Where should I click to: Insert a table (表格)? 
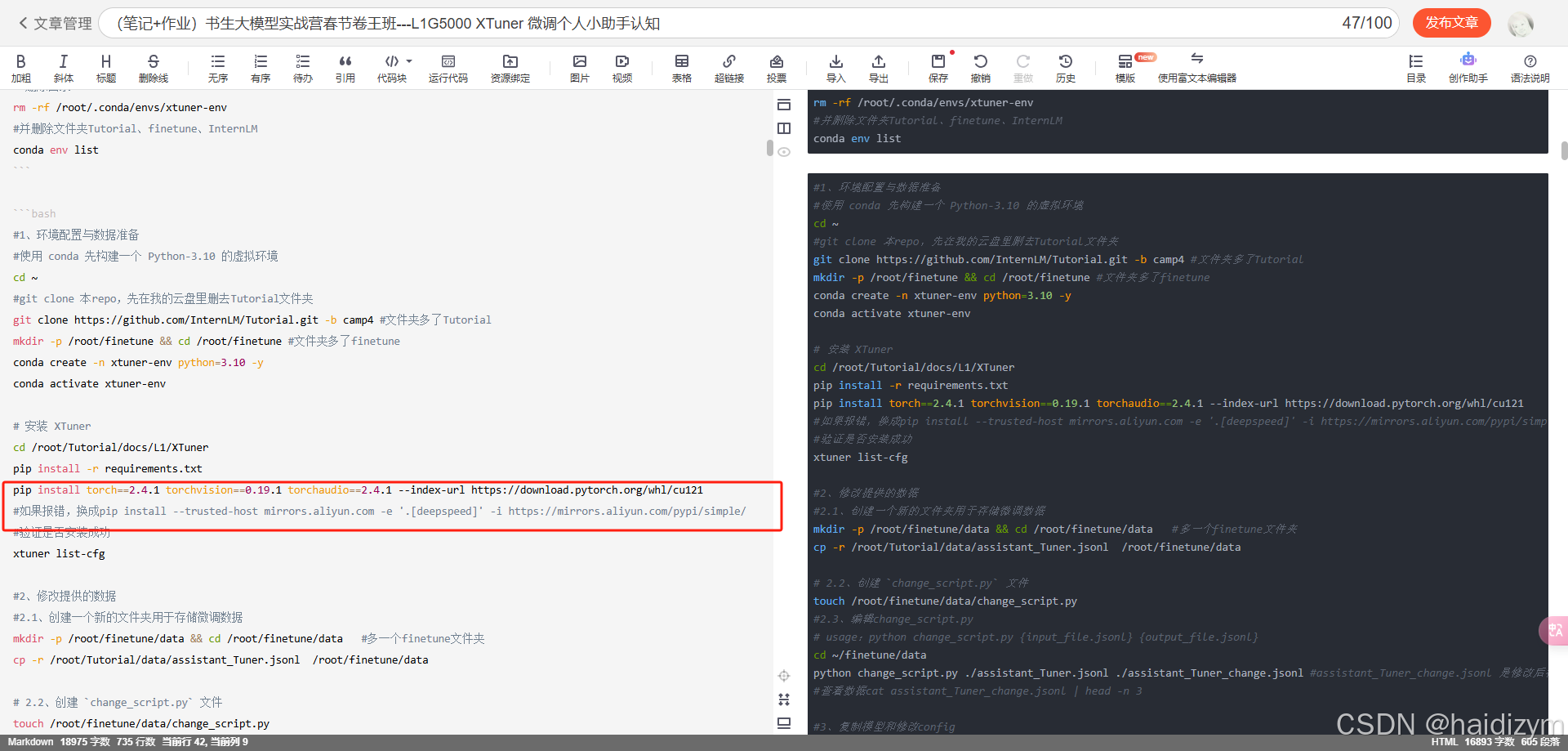(x=682, y=68)
